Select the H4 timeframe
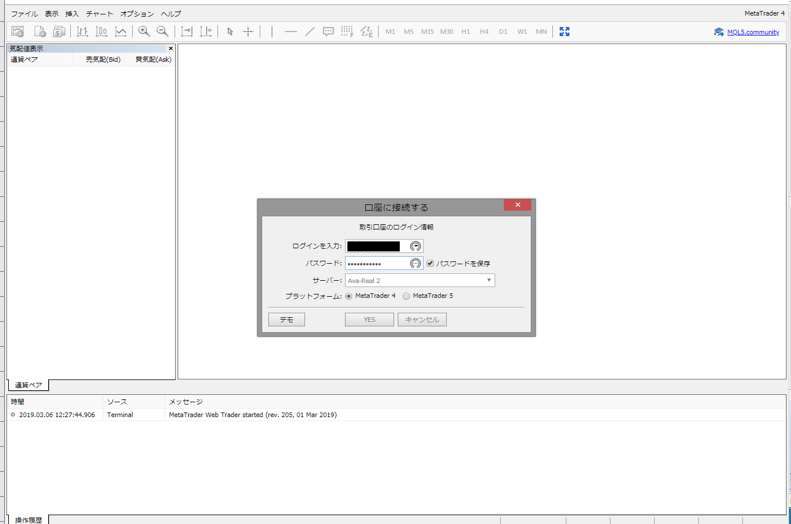This screenshot has height=524, width=791. click(x=484, y=32)
